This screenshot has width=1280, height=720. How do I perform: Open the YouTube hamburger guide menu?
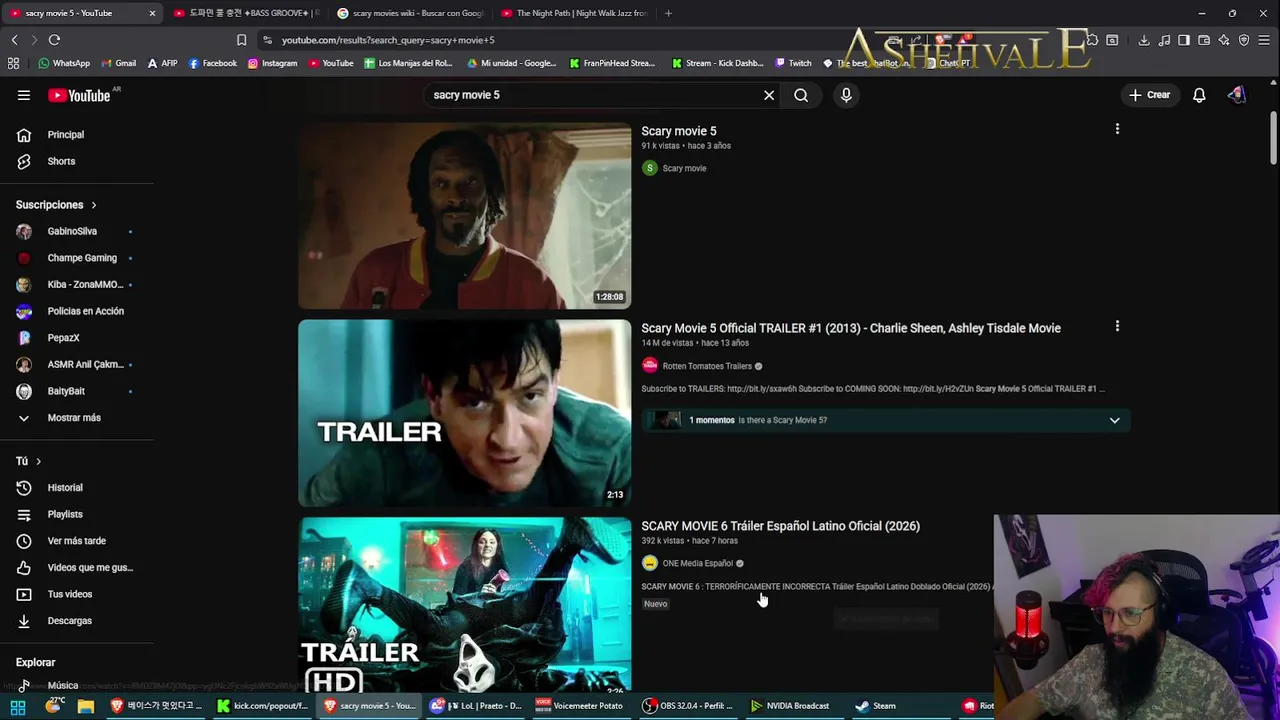point(24,95)
